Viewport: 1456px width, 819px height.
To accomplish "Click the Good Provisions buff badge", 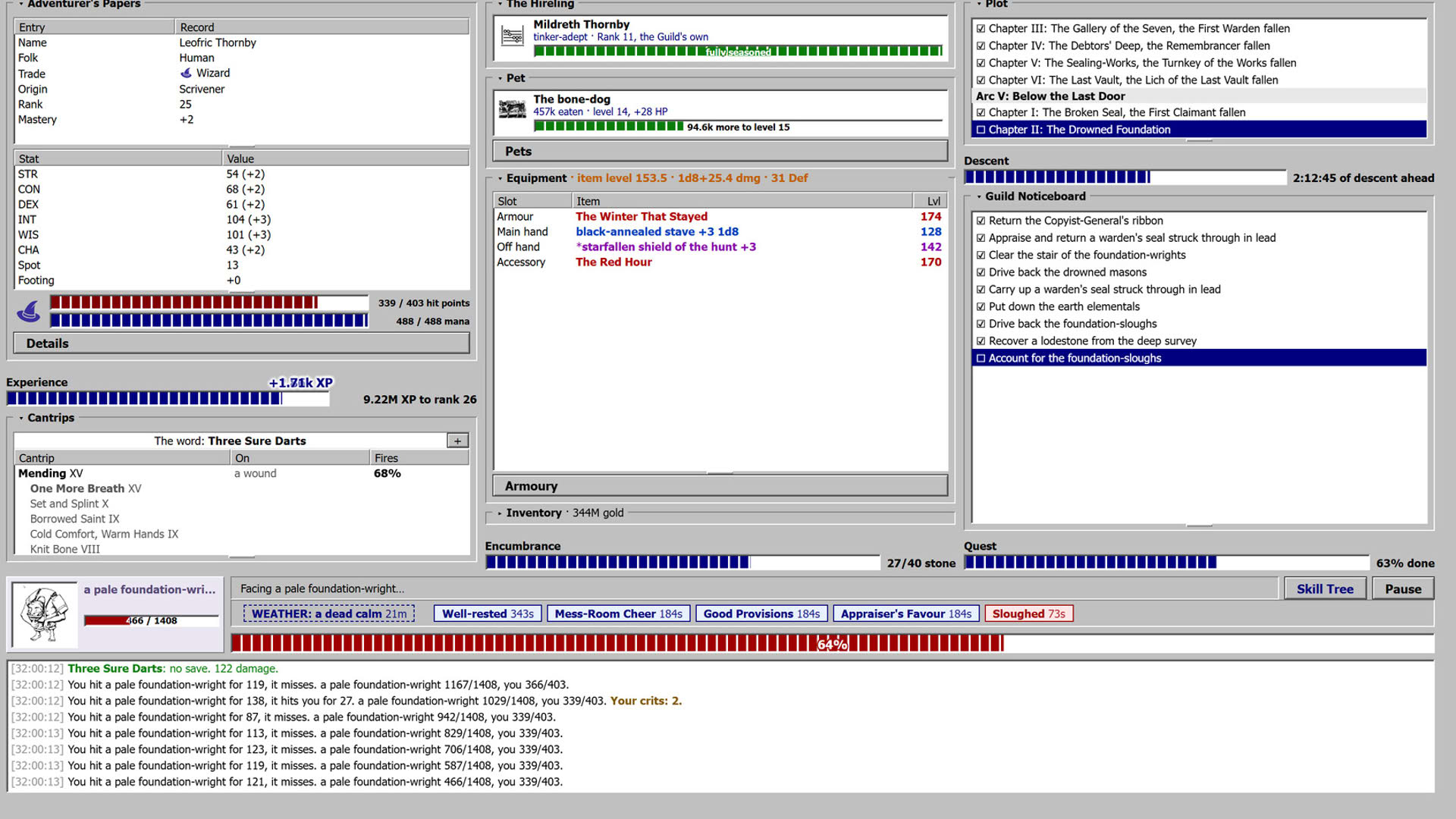I will coord(761,613).
